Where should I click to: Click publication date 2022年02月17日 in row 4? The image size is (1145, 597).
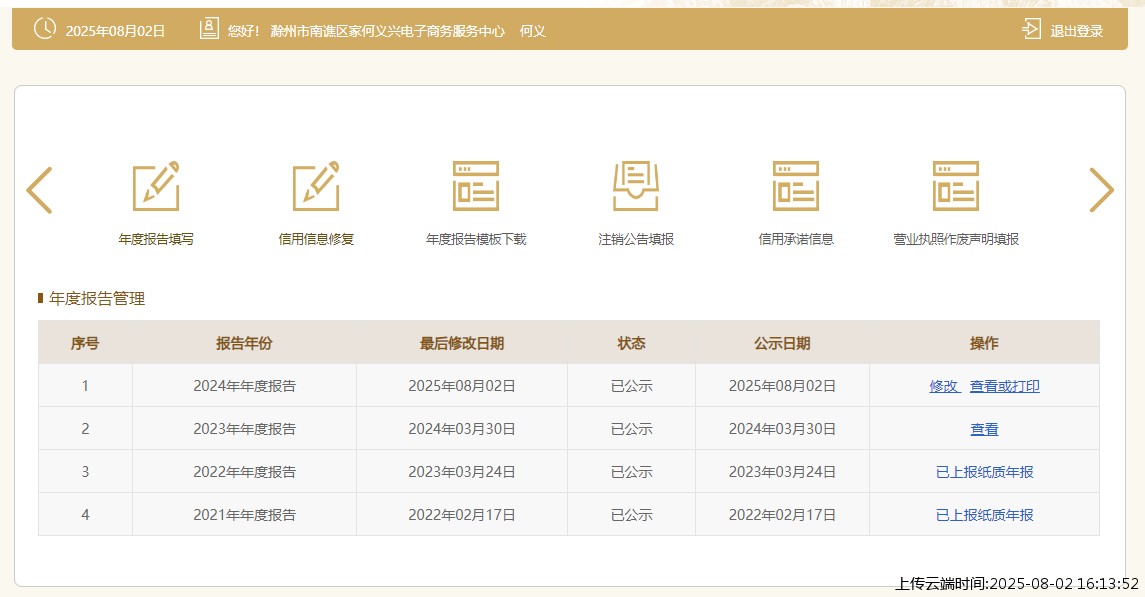782,515
